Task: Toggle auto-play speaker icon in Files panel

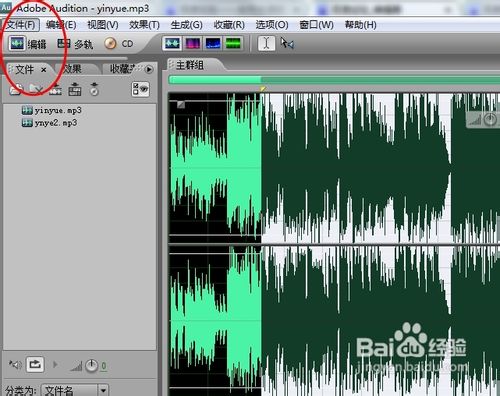Action: (15, 365)
